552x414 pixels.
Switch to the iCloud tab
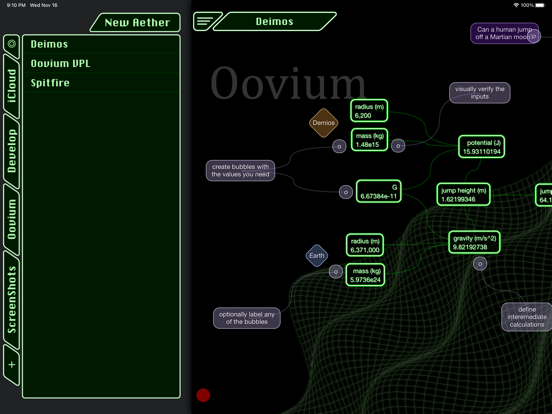point(12,86)
